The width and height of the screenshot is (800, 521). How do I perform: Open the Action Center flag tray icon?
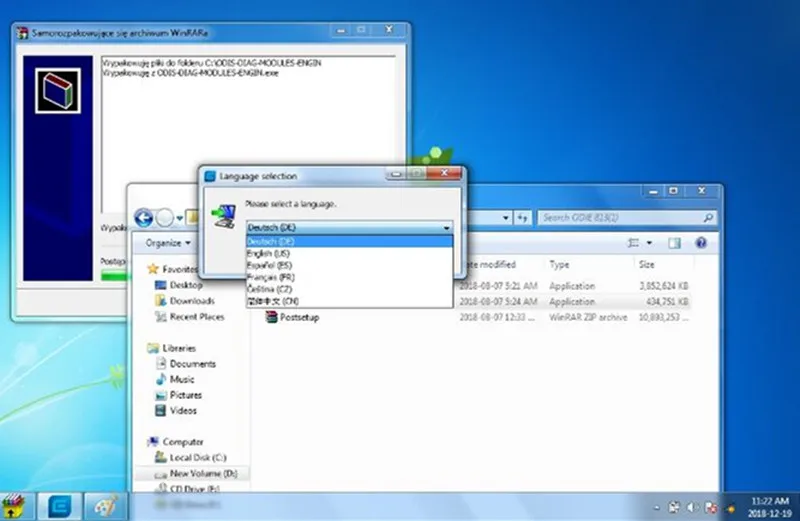[x=674, y=507]
